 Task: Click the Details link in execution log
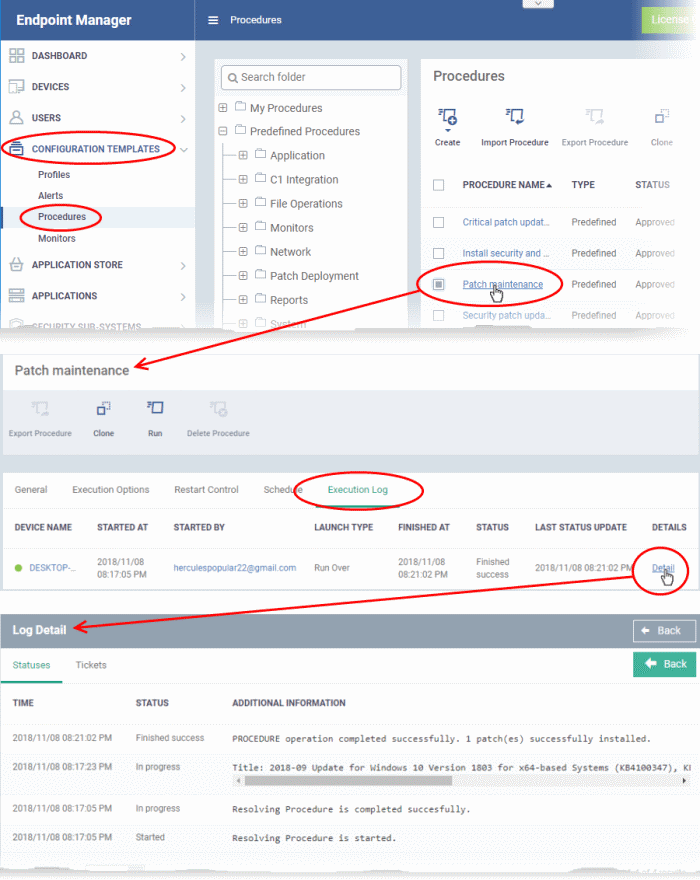[x=663, y=568]
